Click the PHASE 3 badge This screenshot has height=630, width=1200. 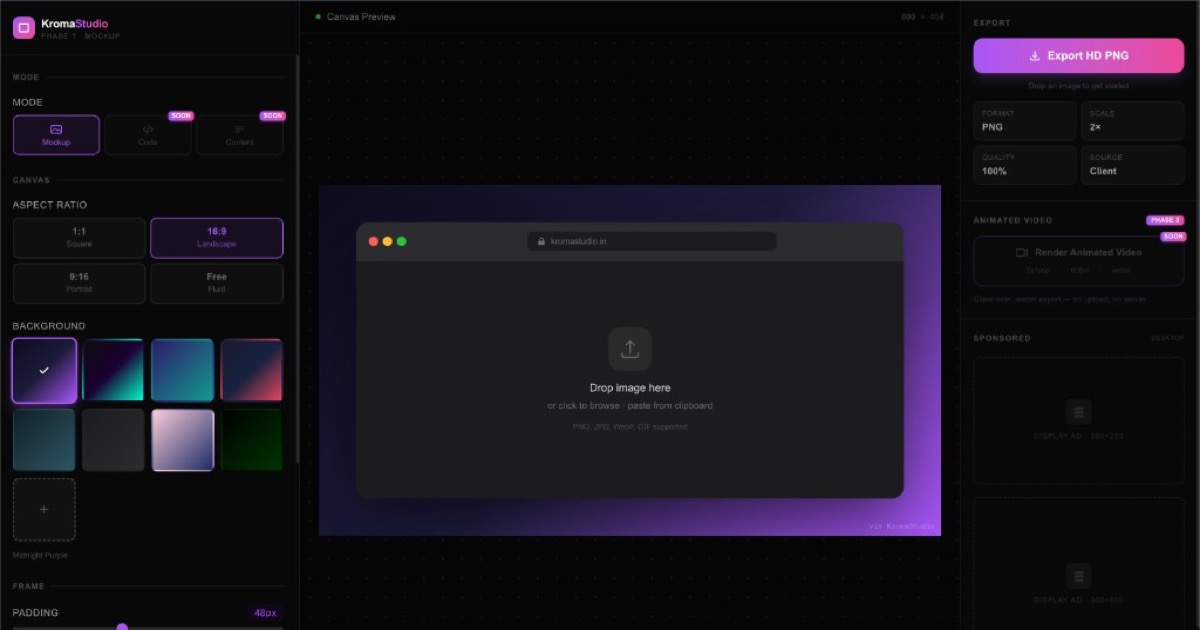pyautogui.click(x=1165, y=220)
